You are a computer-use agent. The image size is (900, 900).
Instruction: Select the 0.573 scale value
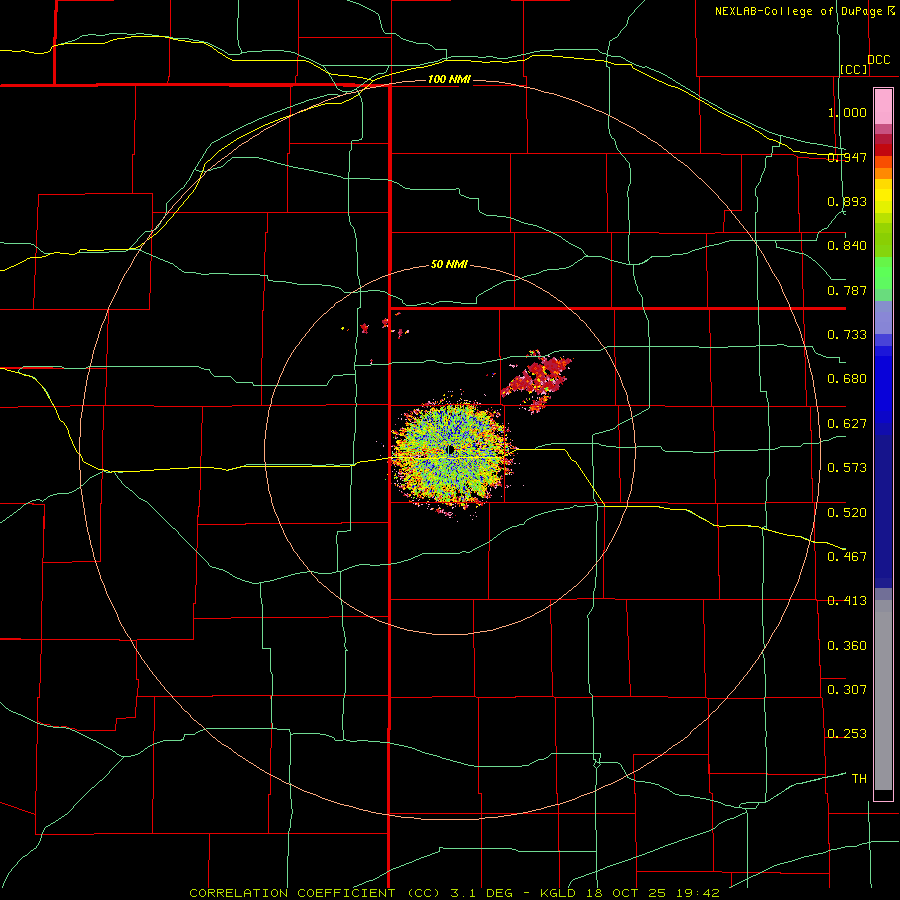847,468
